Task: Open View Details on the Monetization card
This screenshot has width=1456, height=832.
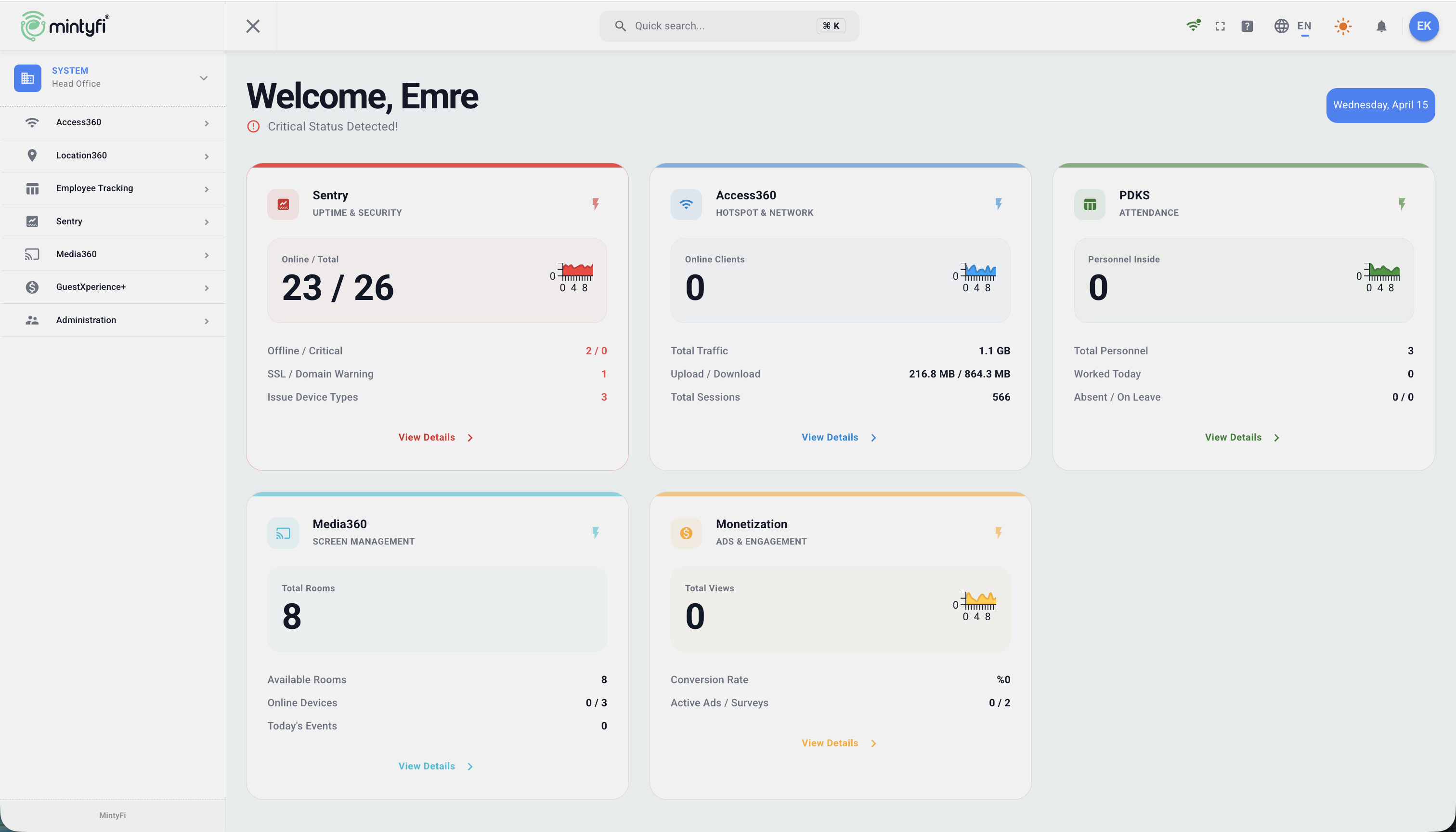Action: coord(839,743)
